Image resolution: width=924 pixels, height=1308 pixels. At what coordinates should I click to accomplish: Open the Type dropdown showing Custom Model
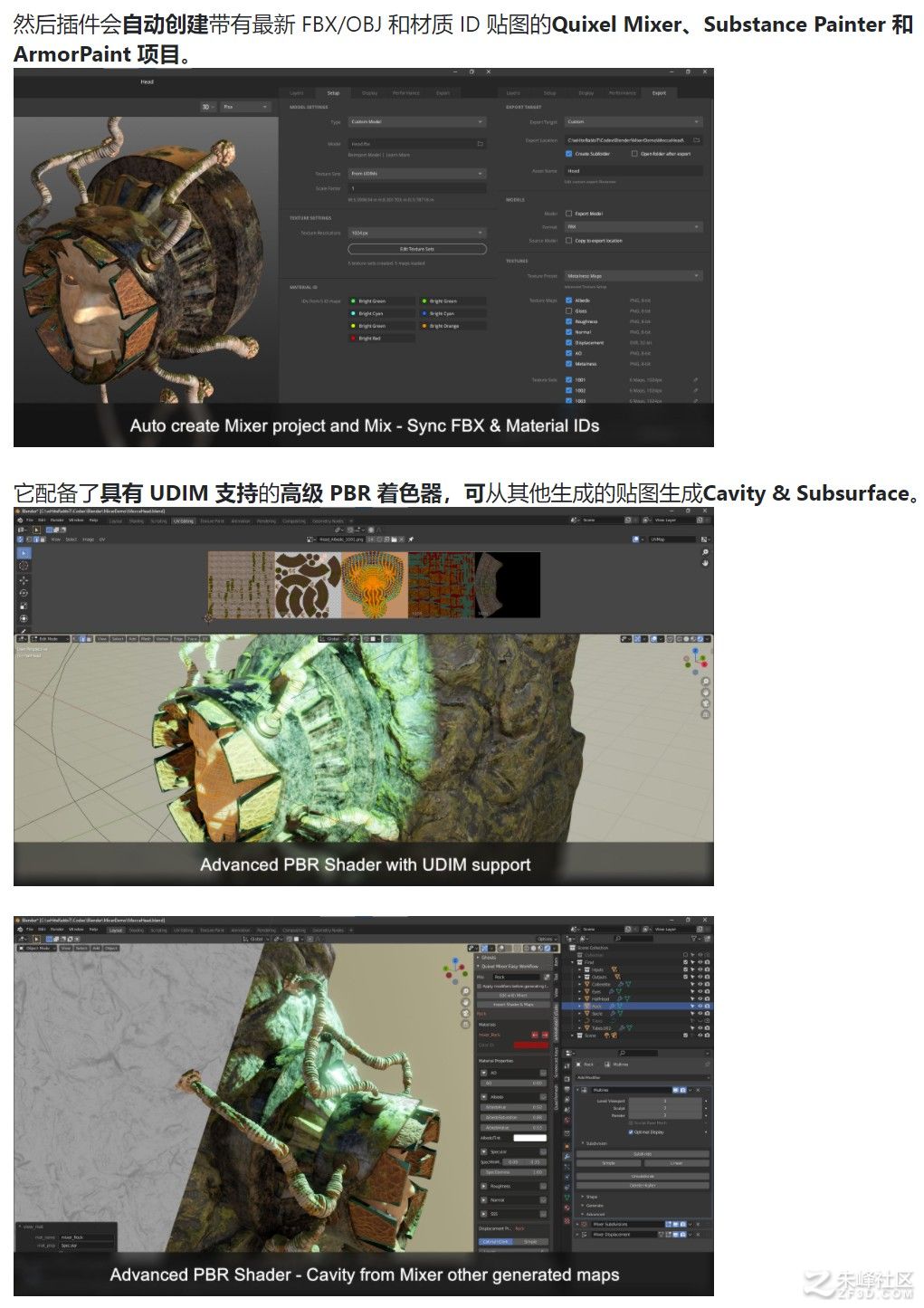[417, 121]
